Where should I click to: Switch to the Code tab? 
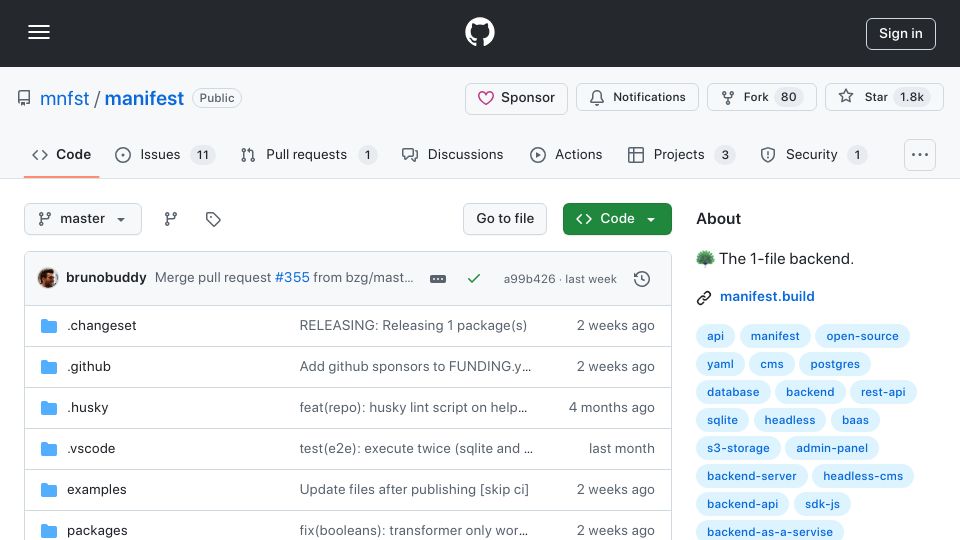[61, 155]
